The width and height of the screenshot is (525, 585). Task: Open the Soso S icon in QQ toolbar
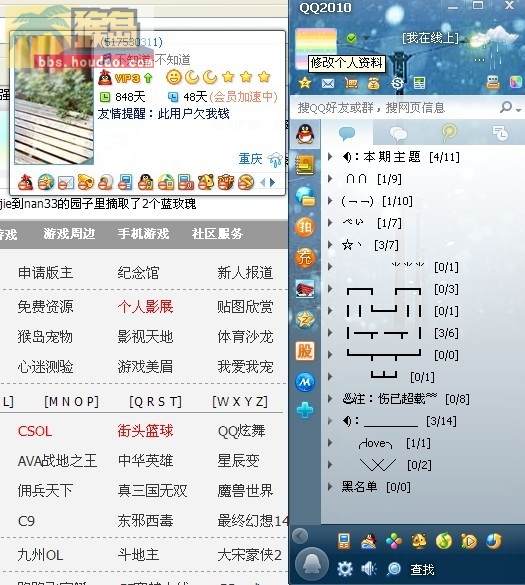click(397, 83)
